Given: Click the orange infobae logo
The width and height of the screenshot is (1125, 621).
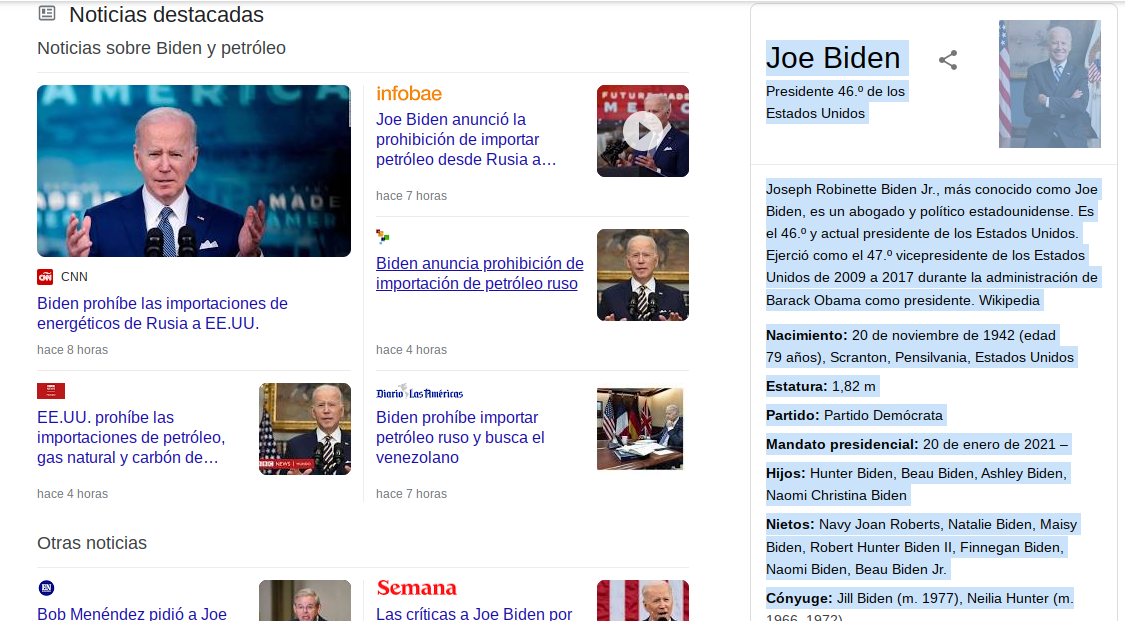Looking at the screenshot, I should point(408,93).
